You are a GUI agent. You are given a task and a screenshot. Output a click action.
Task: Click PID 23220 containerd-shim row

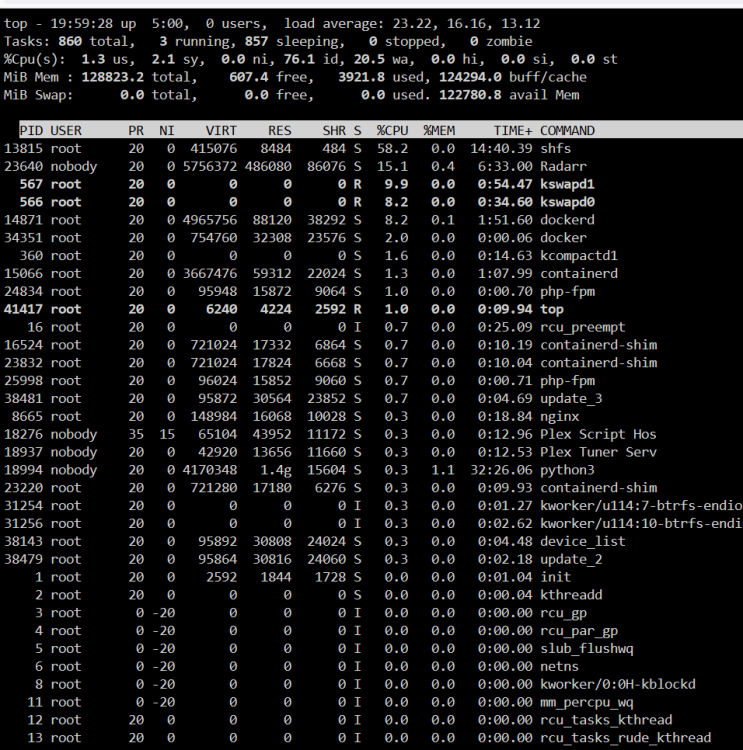pos(23,488)
